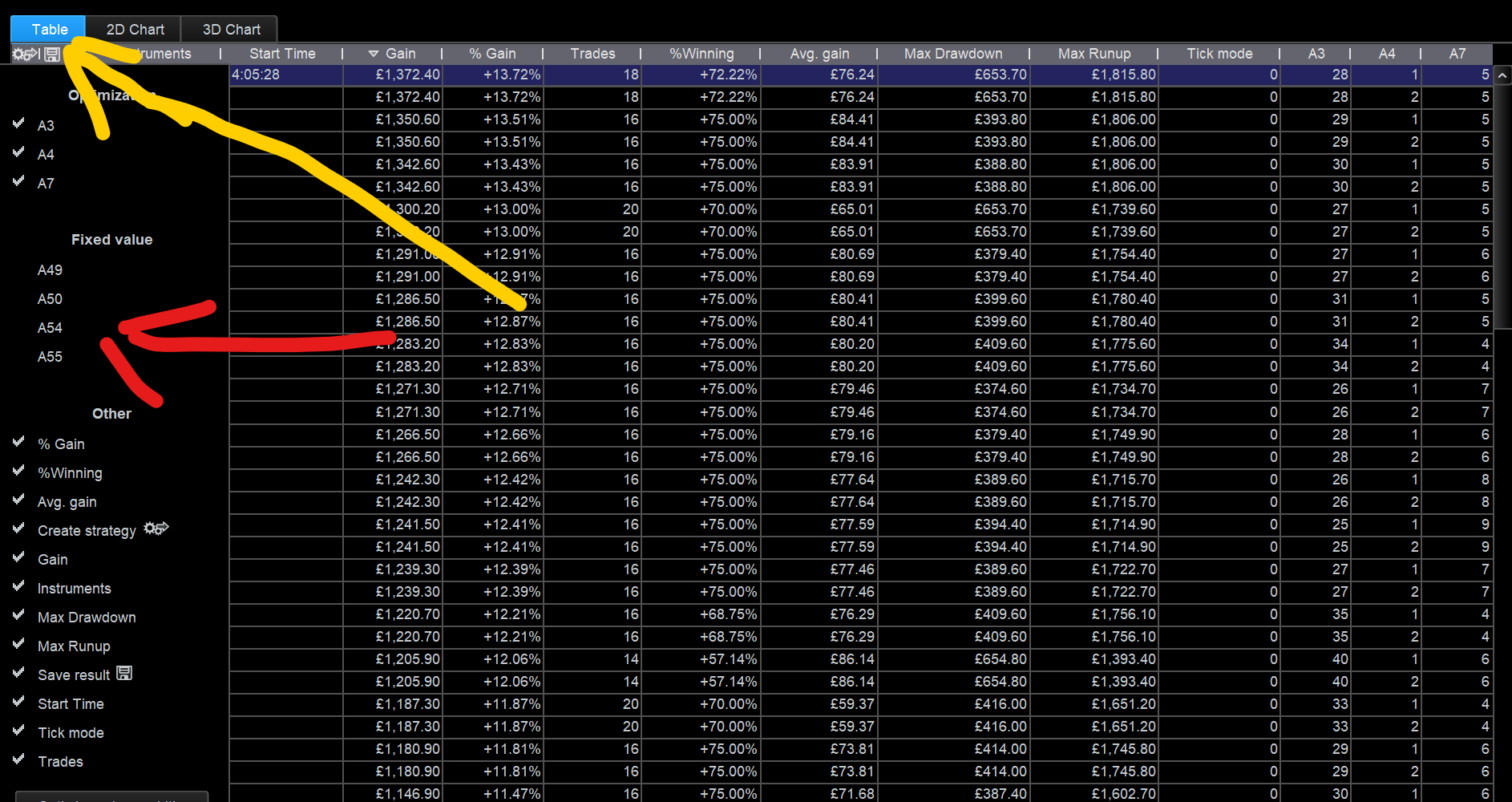The image size is (1512, 802).
Task: Click the gear icon next to Create strategy
Action: click(x=156, y=529)
